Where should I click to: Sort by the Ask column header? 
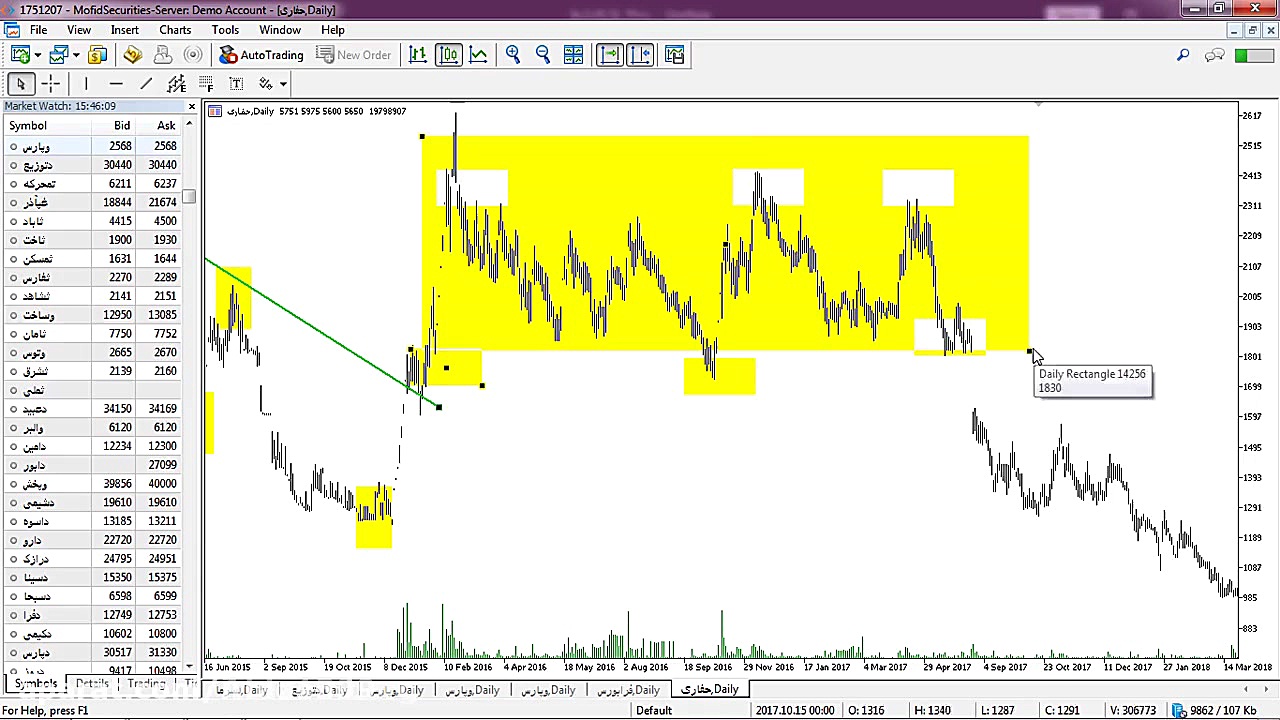tap(158, 126)
